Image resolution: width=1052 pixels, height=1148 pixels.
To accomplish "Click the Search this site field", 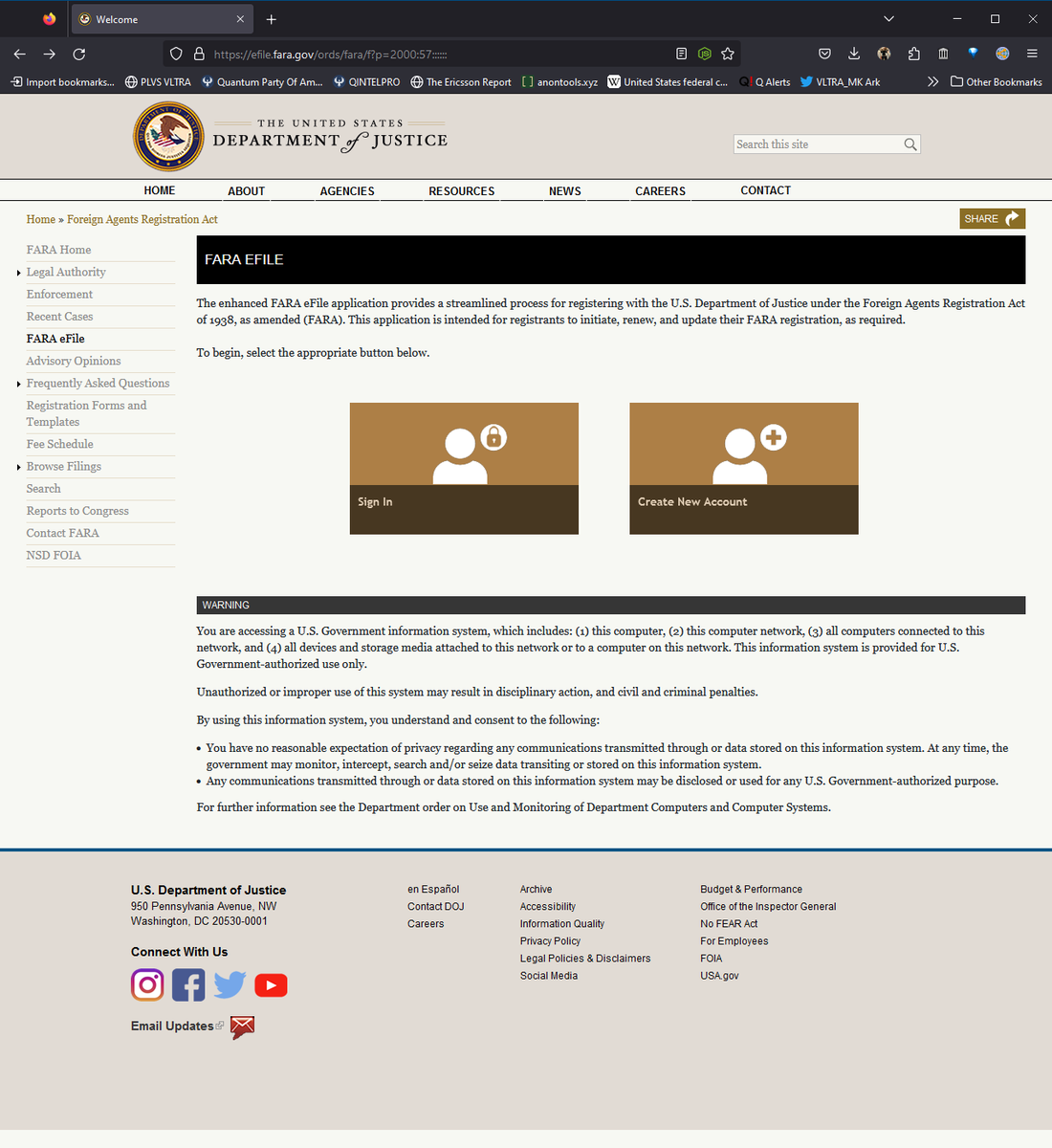I will [x=817, y=144].
